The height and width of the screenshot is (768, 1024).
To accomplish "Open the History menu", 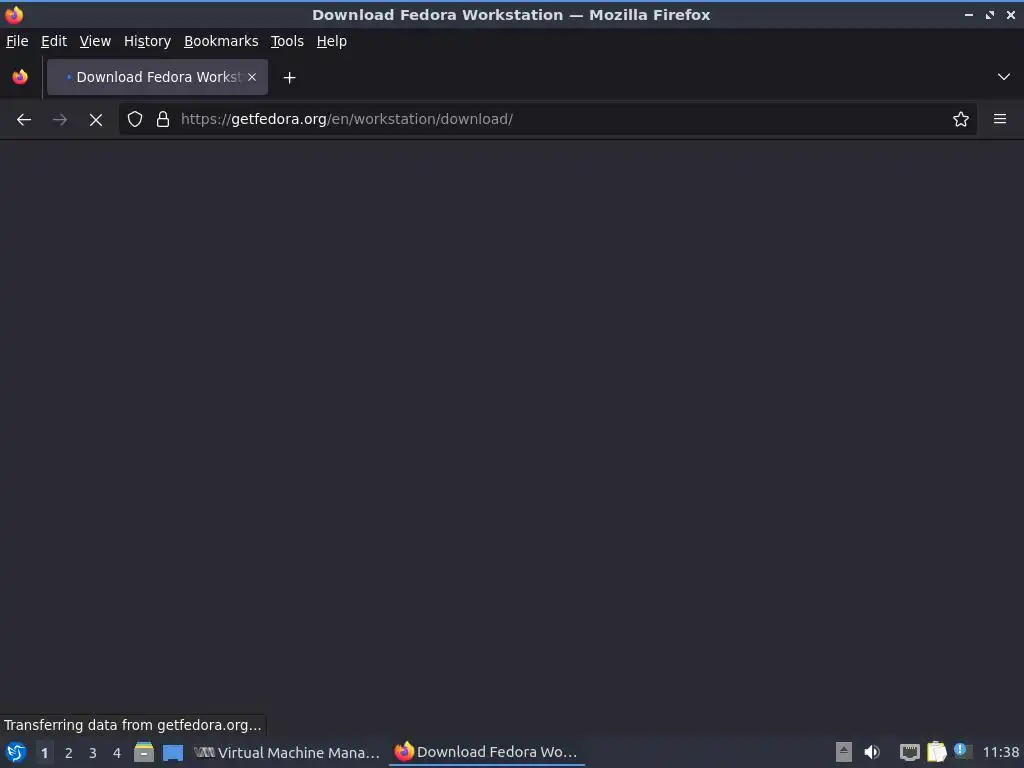I will (148, 41).
